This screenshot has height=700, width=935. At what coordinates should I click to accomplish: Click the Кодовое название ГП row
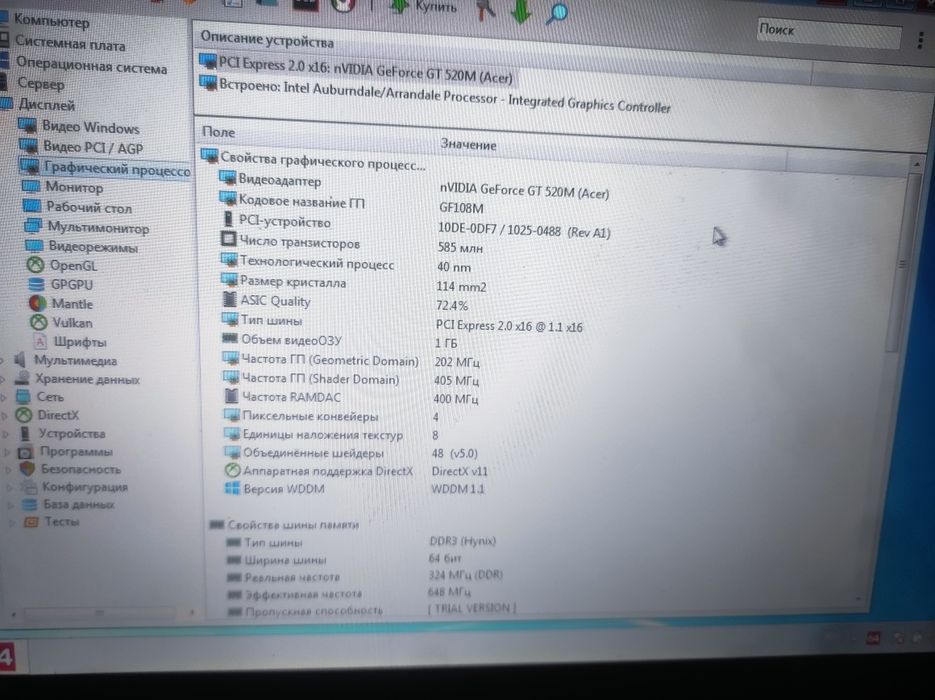pyautogui.click(x=292, y=201)
